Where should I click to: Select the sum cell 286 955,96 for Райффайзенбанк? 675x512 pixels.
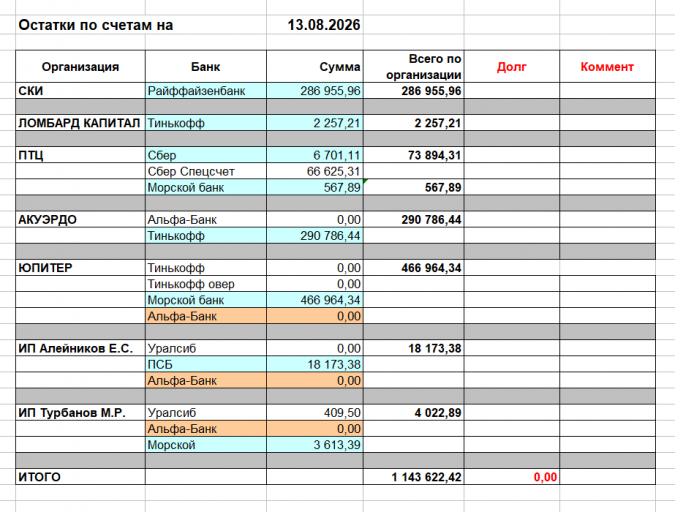coord(315,91)
